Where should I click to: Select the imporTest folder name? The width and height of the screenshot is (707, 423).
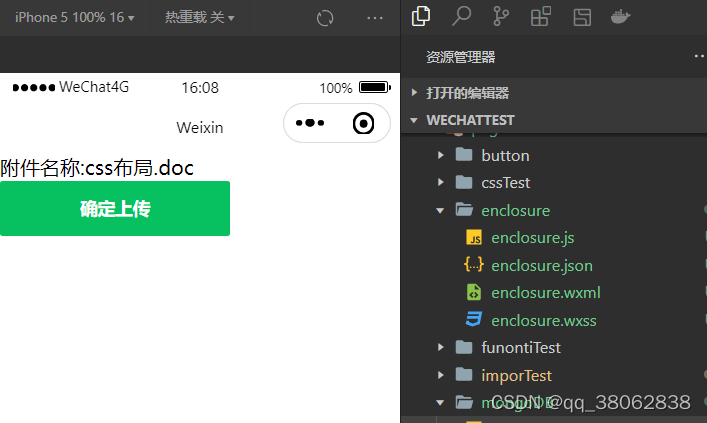[x=516, y=375]
